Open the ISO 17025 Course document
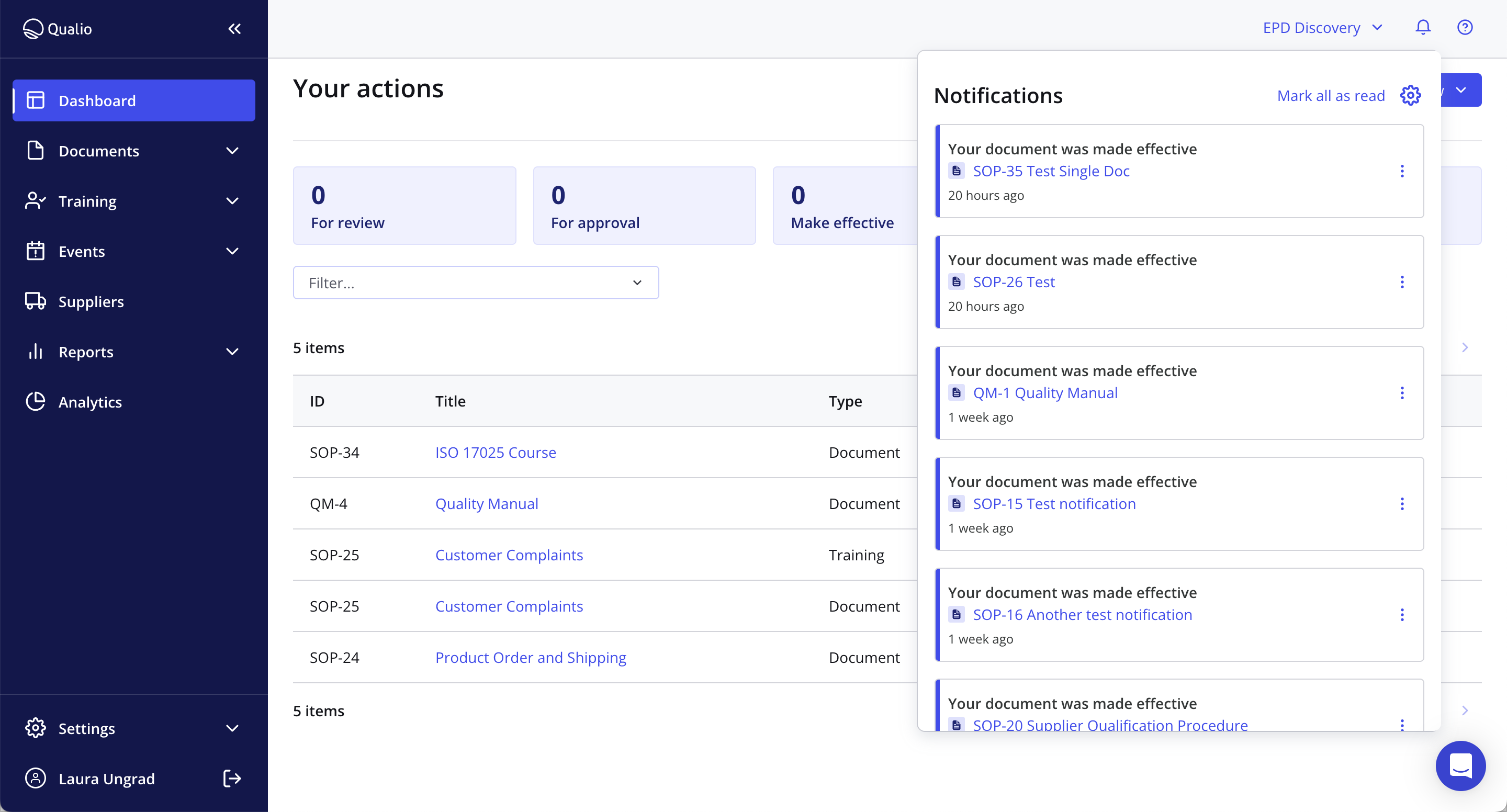This screenshot has width=1507, height=812. coord(495,452)
